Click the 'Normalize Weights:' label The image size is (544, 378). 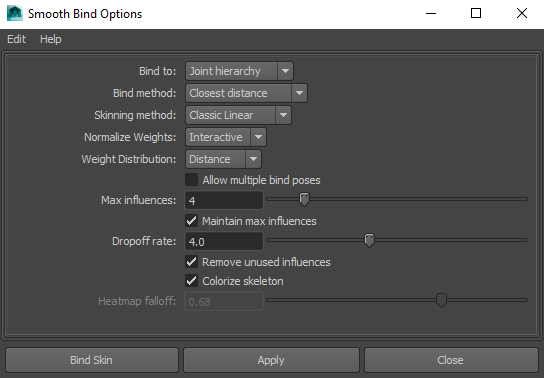pos(130,137)
